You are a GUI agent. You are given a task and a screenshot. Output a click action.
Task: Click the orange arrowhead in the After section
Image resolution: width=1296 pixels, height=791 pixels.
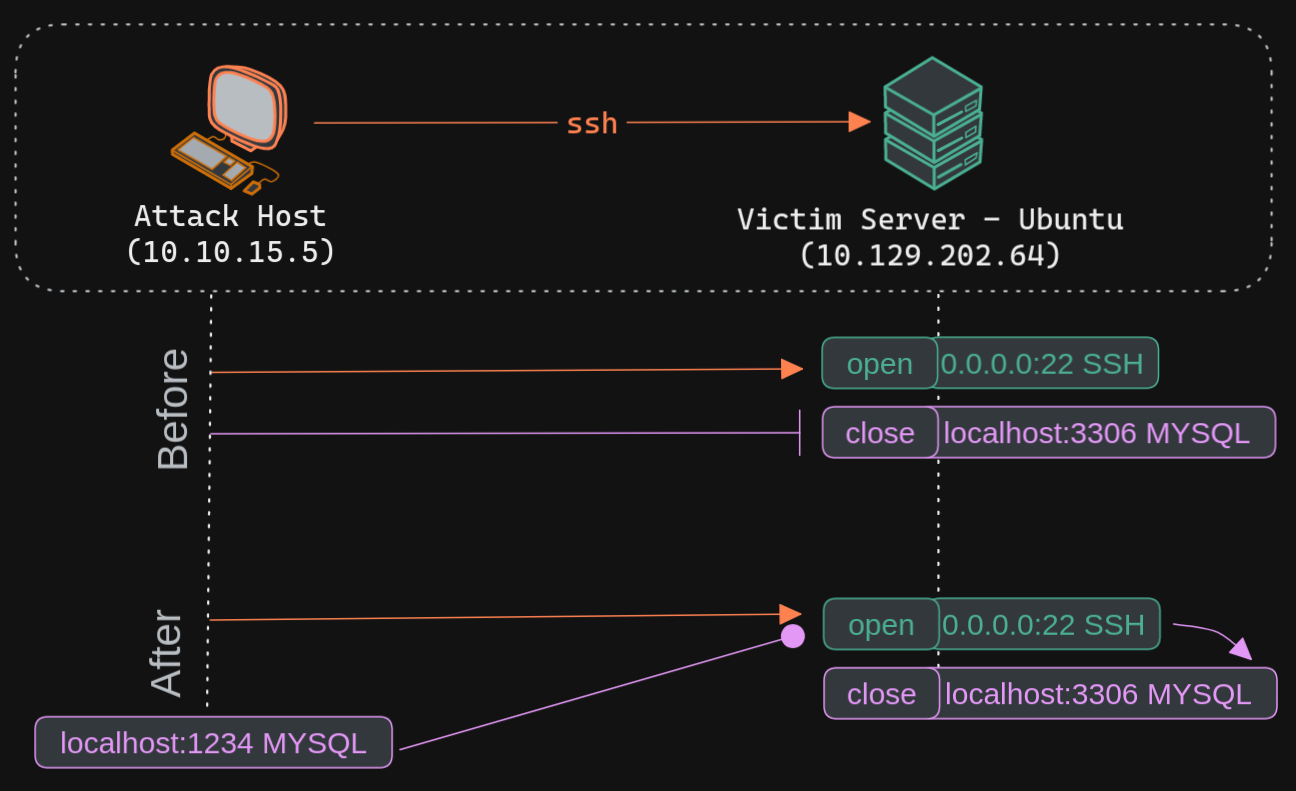(790, 614)
